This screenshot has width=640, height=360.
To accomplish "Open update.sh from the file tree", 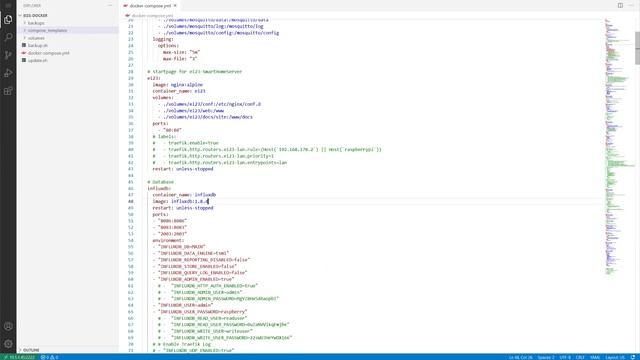I will pos(38,60).
